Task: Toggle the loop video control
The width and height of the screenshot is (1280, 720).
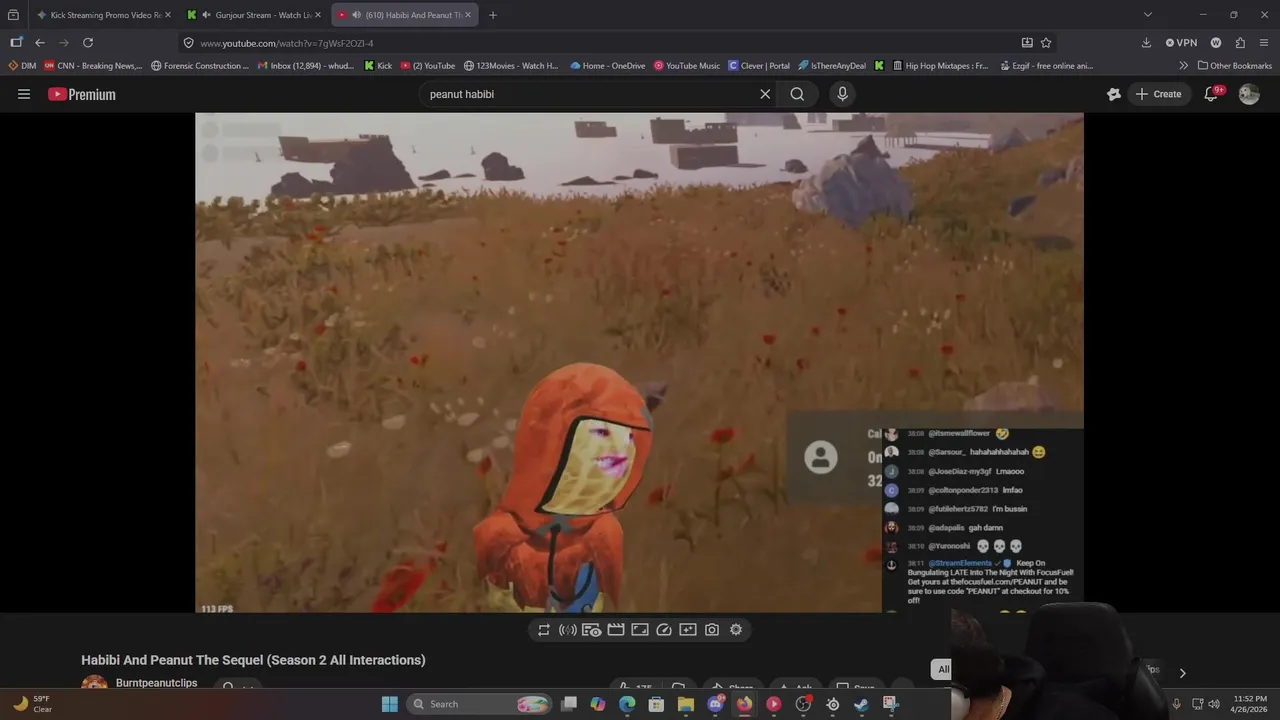Action: [544, 630]
